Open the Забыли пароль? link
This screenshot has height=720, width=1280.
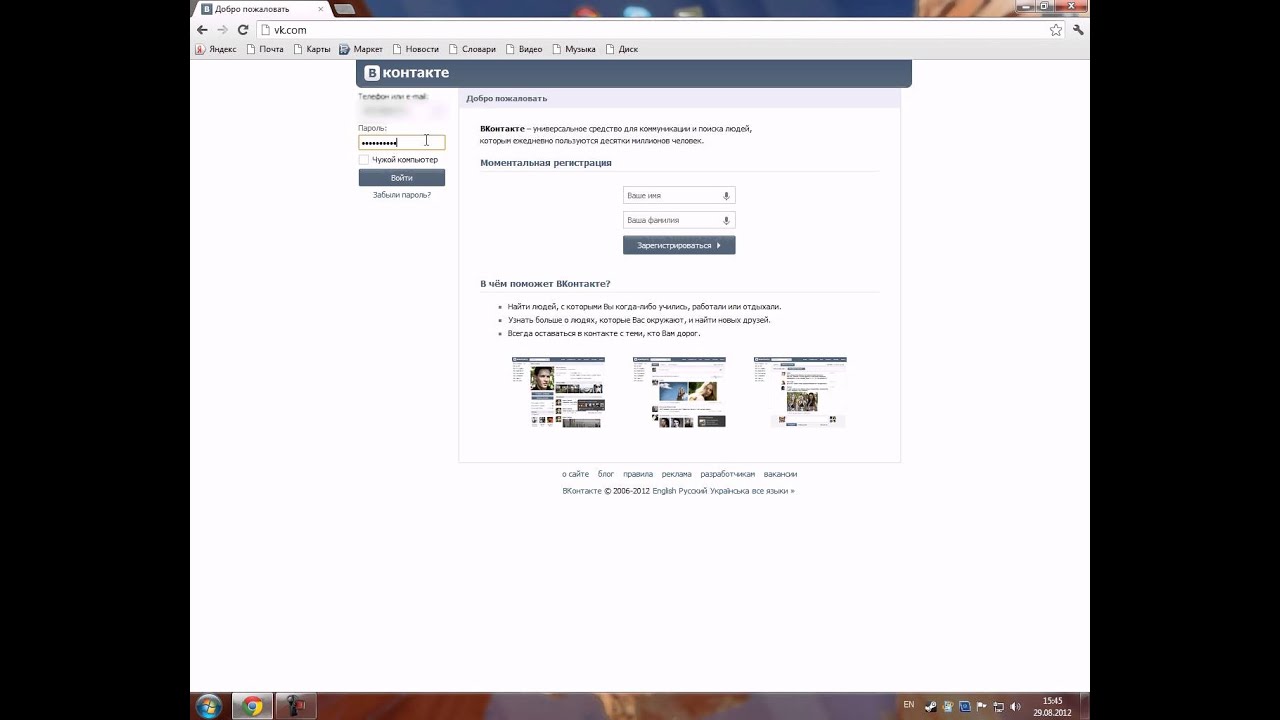coord(401,195)
